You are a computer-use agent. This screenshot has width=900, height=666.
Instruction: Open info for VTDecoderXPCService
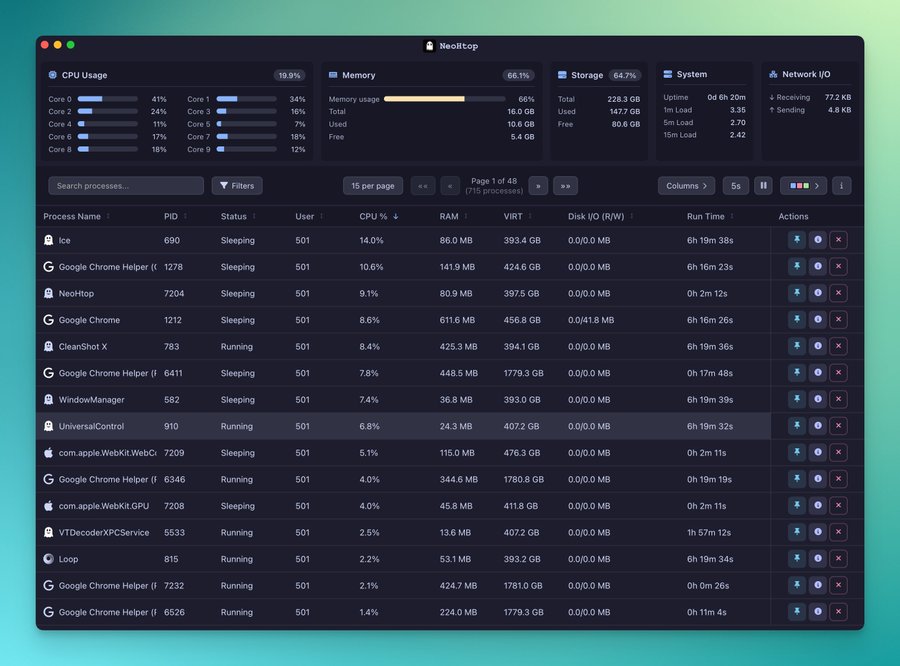817,532
